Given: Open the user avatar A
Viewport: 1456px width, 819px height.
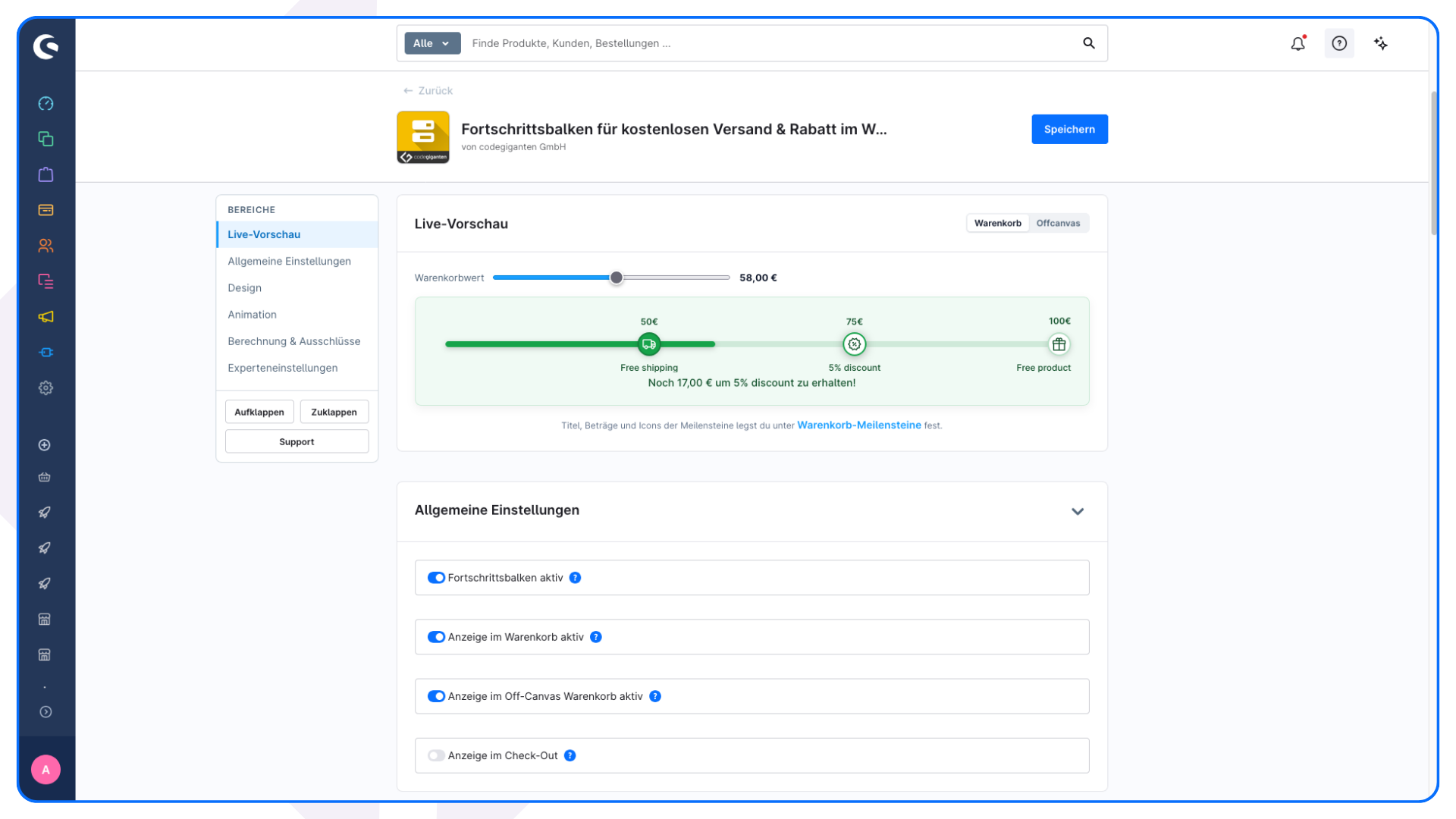Looking at the screenshot, I should coord(45,770).
